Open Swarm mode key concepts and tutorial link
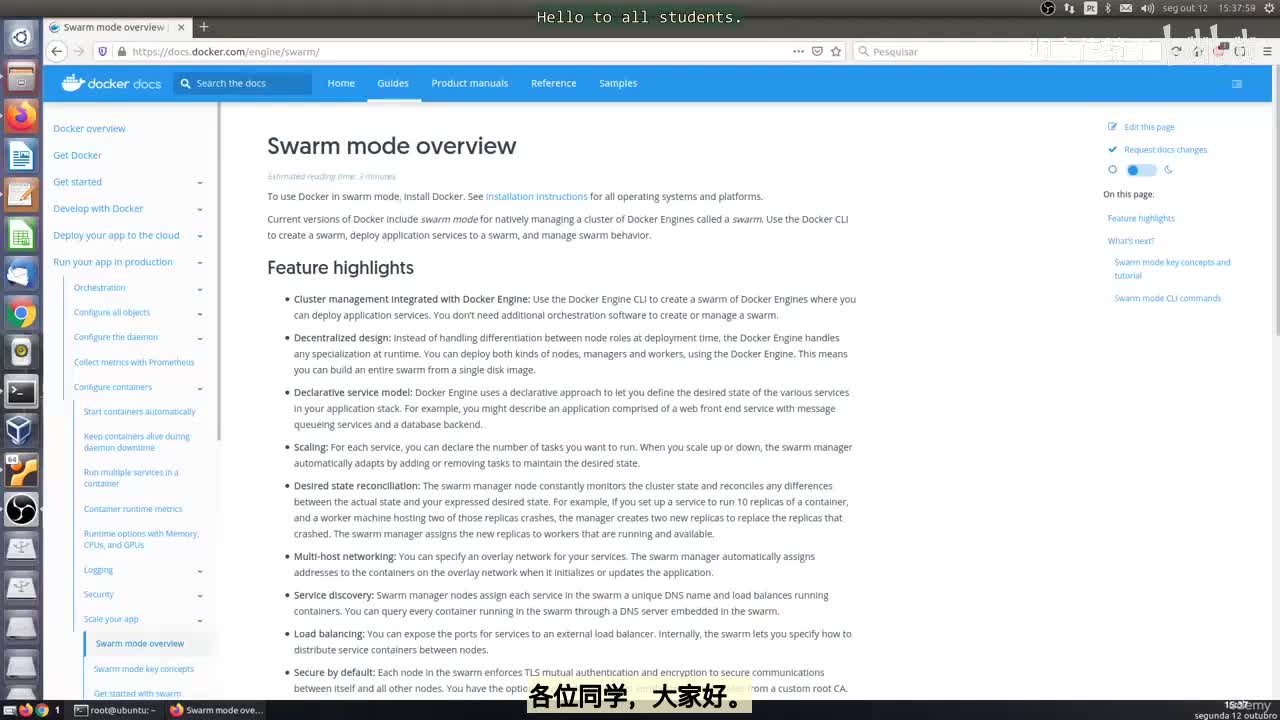 (x=1172, y=269)
